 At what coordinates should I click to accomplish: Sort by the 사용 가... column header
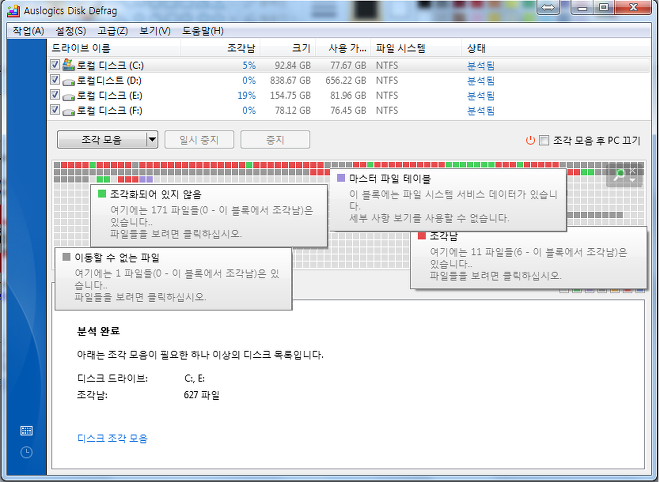click(x=343, y=48)
